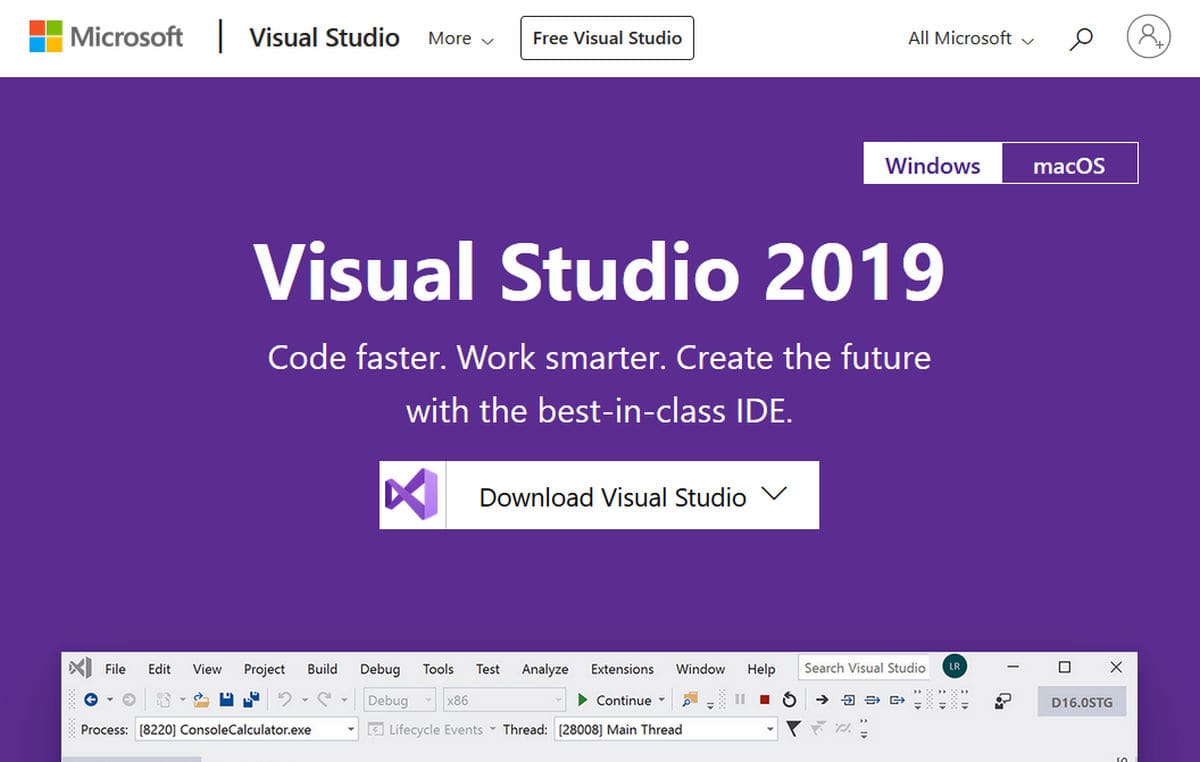
Task: Open the Build menu
Action: point(322,669)
